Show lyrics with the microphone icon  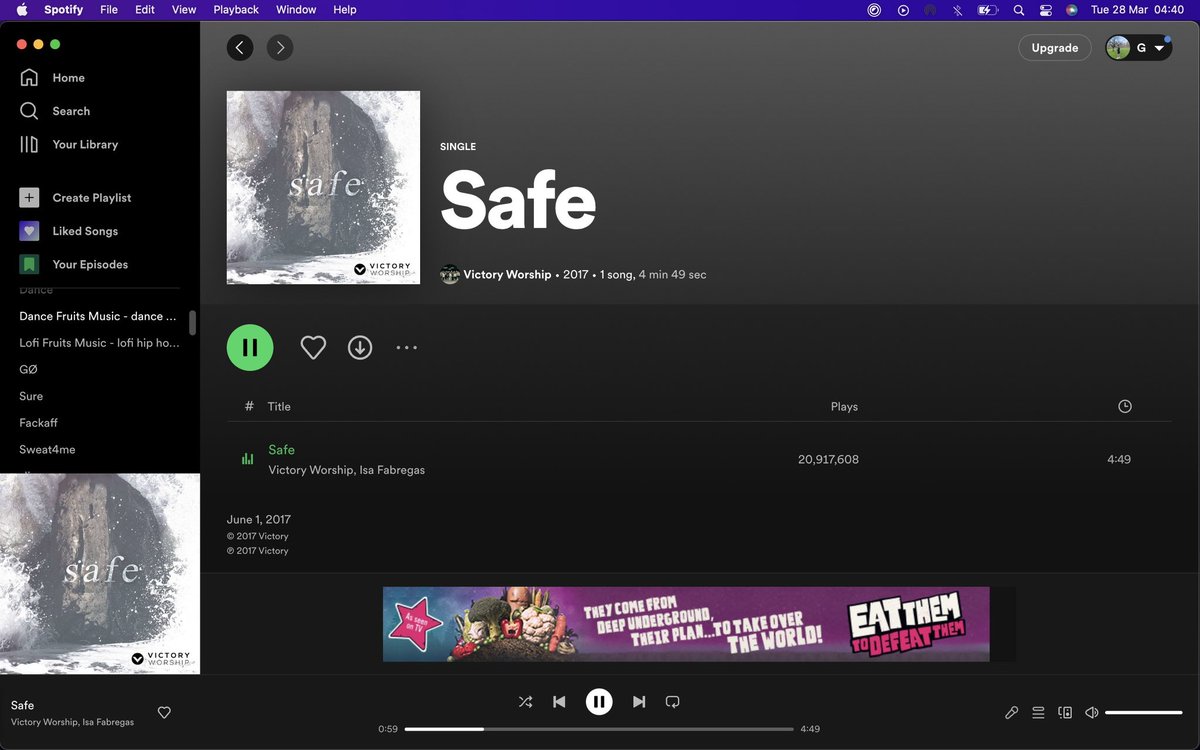1012,713
